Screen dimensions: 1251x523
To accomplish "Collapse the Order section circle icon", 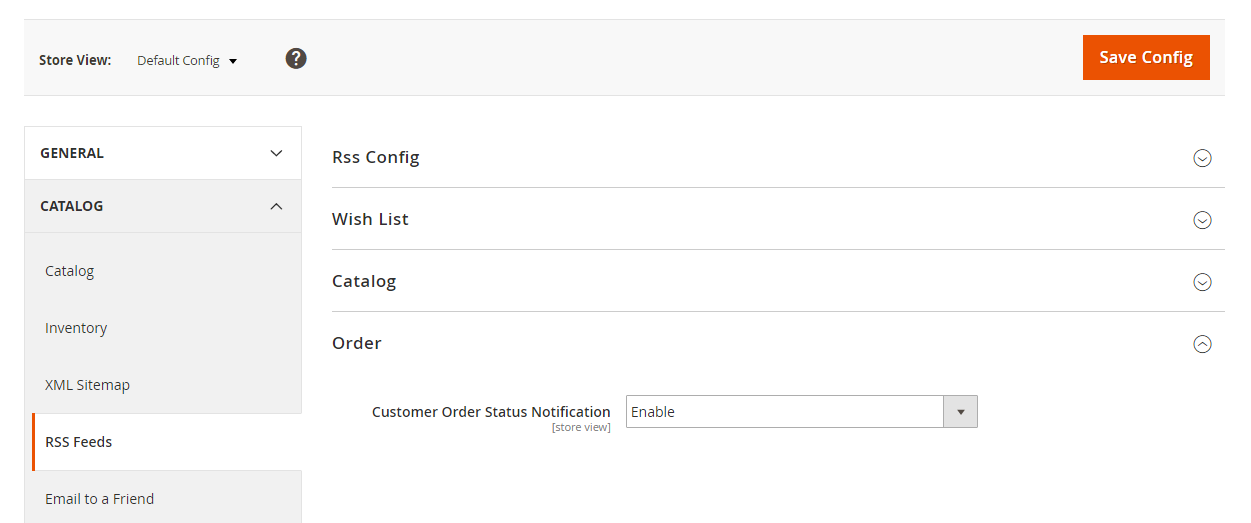I will 1203,344.
